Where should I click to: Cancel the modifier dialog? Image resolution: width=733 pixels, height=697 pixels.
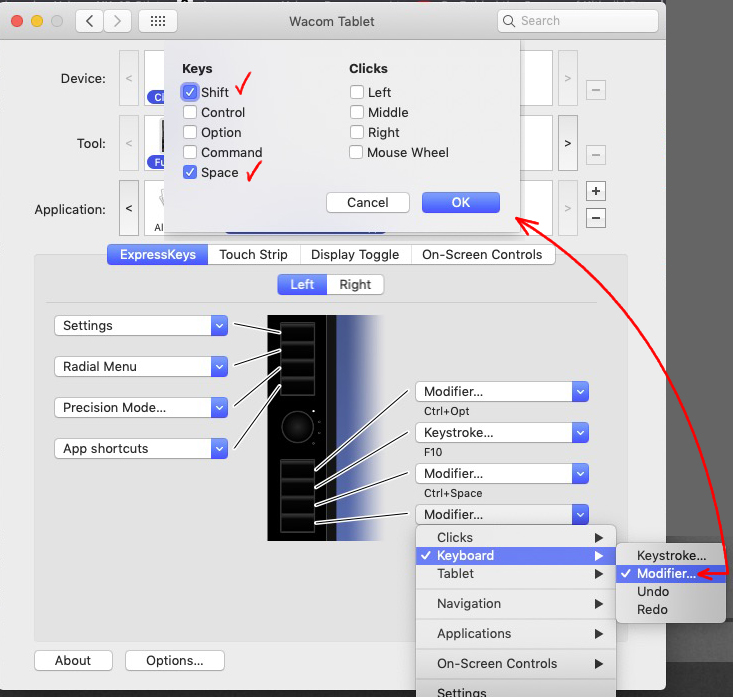tap(368, 202)
